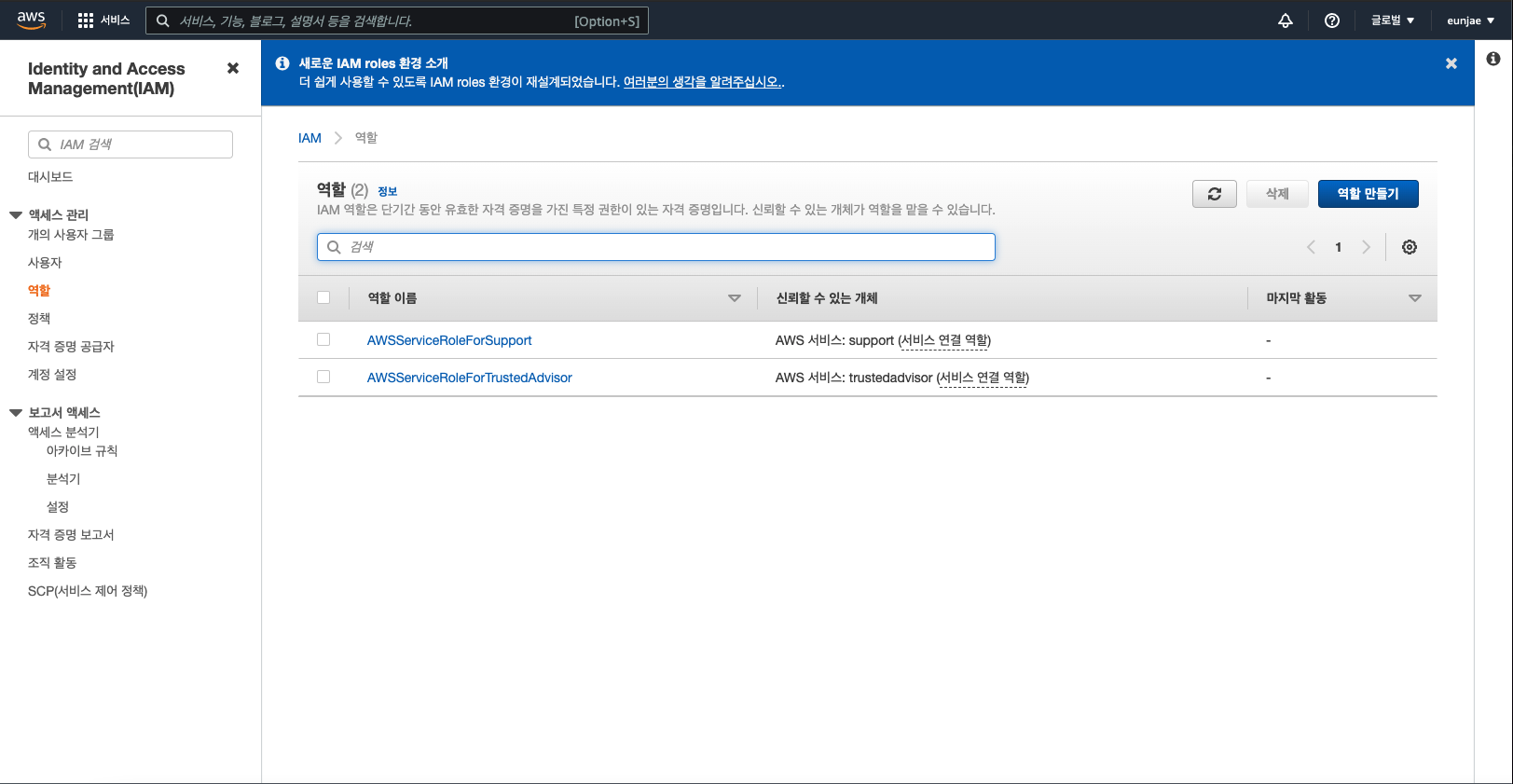Screen dimensions: 1513x784
Task: Open 조직 활동 in sidebar
Action: coord(52,563)
